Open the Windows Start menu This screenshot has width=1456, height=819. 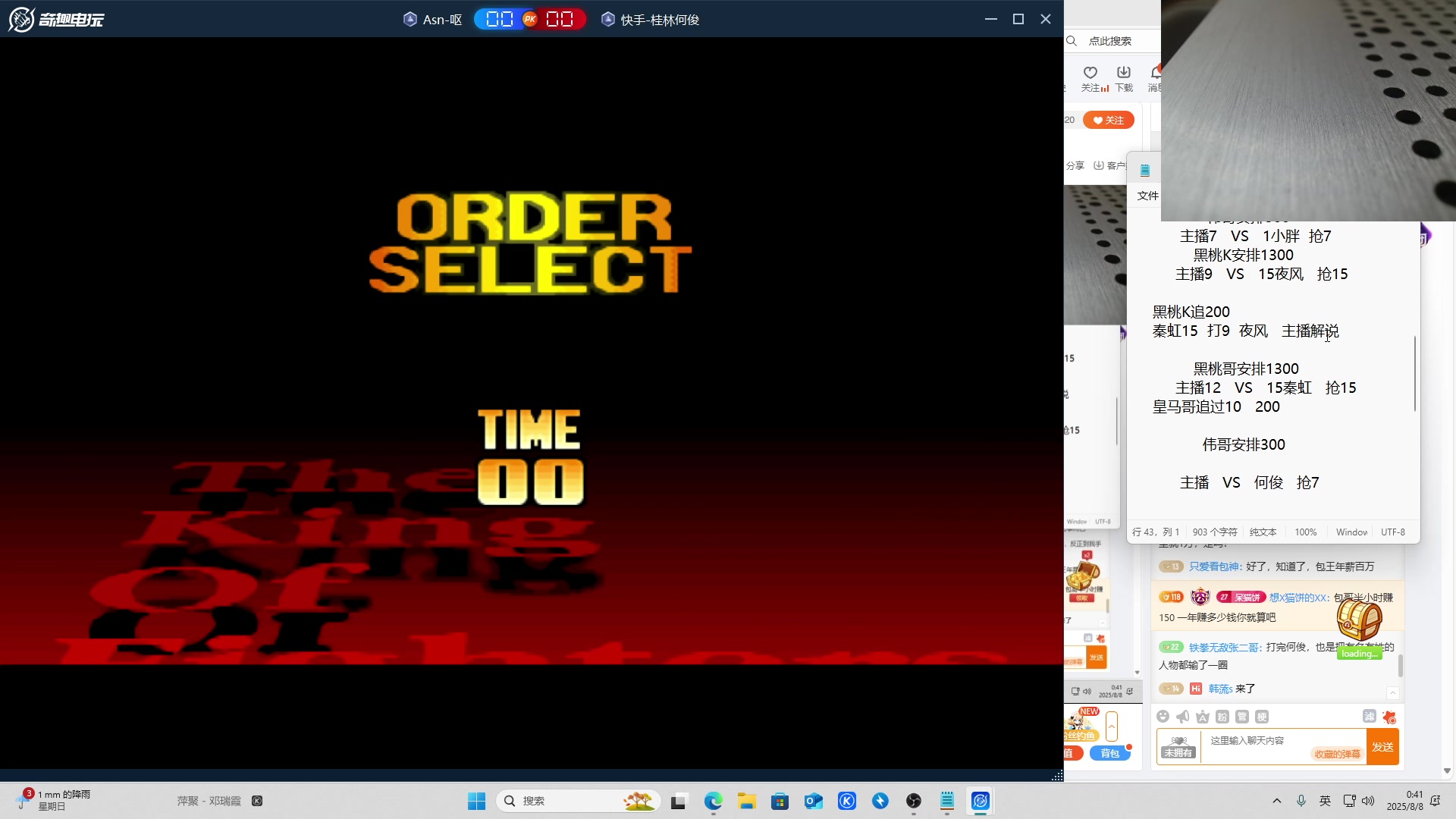(477, 801)
